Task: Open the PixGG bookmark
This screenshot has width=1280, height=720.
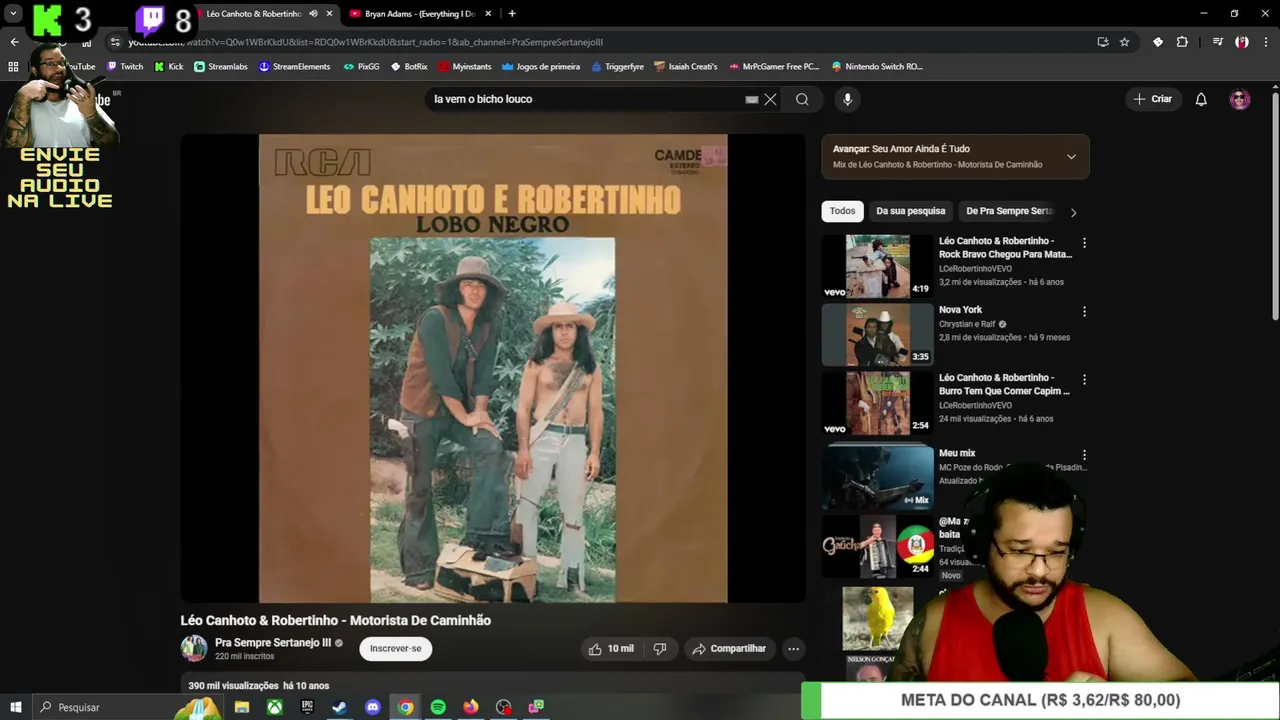Action: point(361,67)
